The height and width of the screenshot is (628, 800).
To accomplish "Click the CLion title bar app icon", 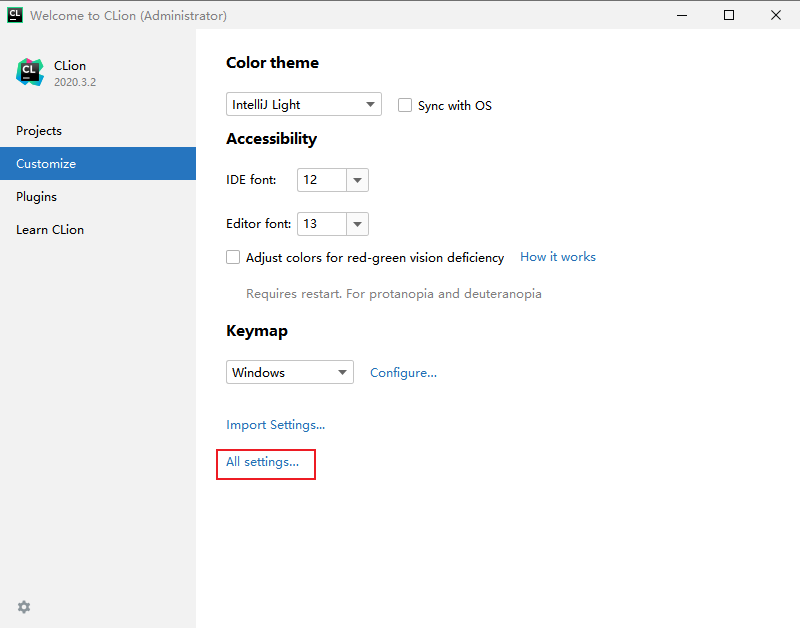I will coord(15,15).
